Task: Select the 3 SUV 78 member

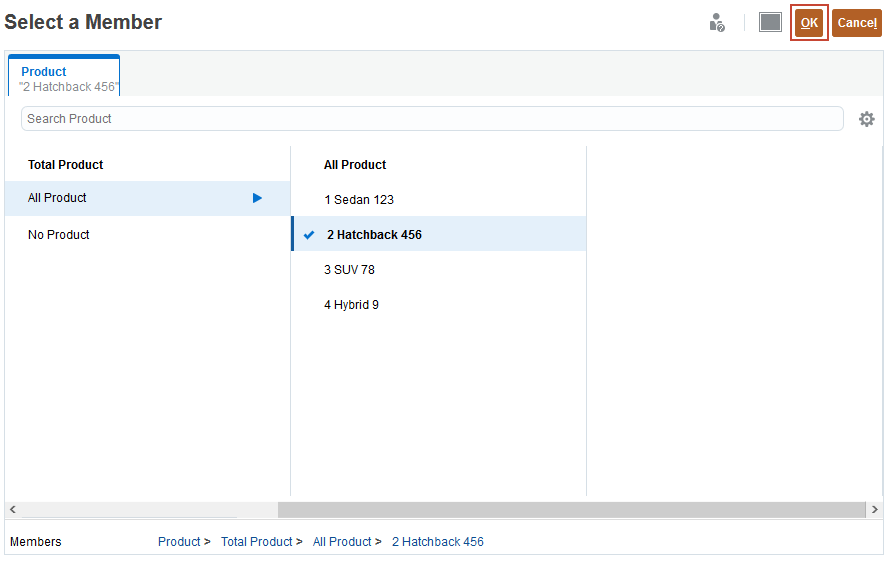Action: (349, 270)
